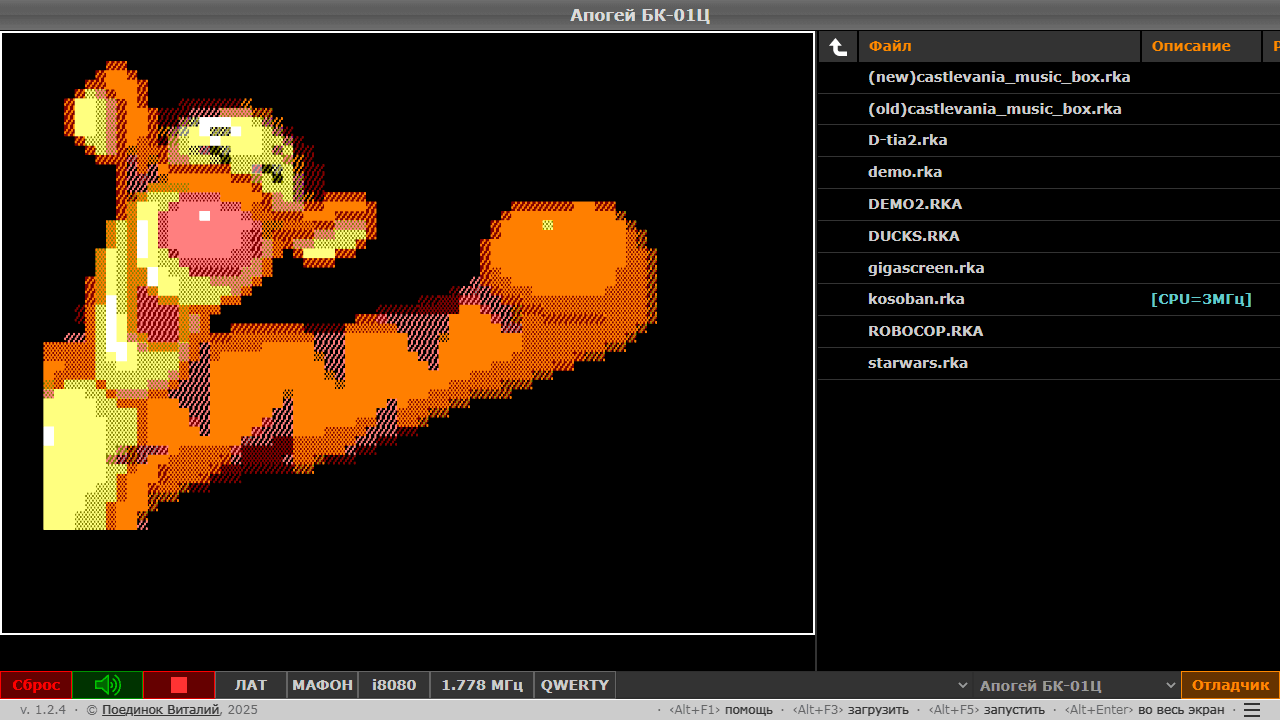Select file ROBOCOP.RKA
The image size is (1280, 720).
coord(926,331)
